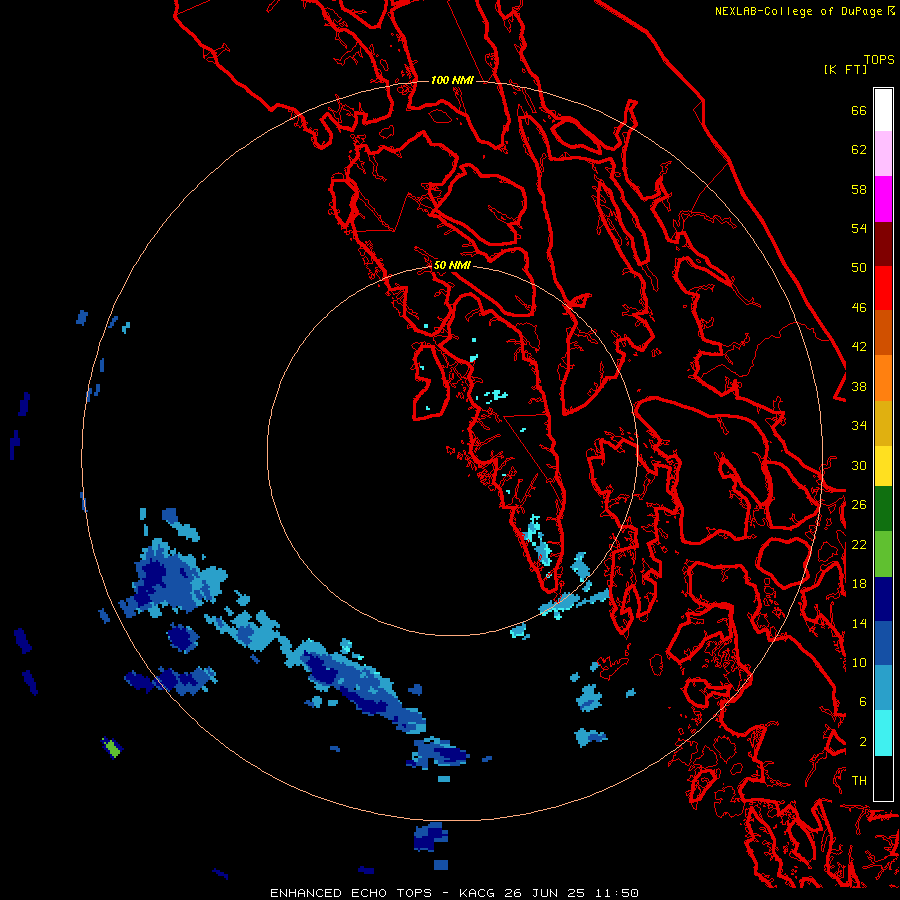Pick the dark orange 46 kft legend swatch
Screen dimensions: 900x900
click(883, 332)
